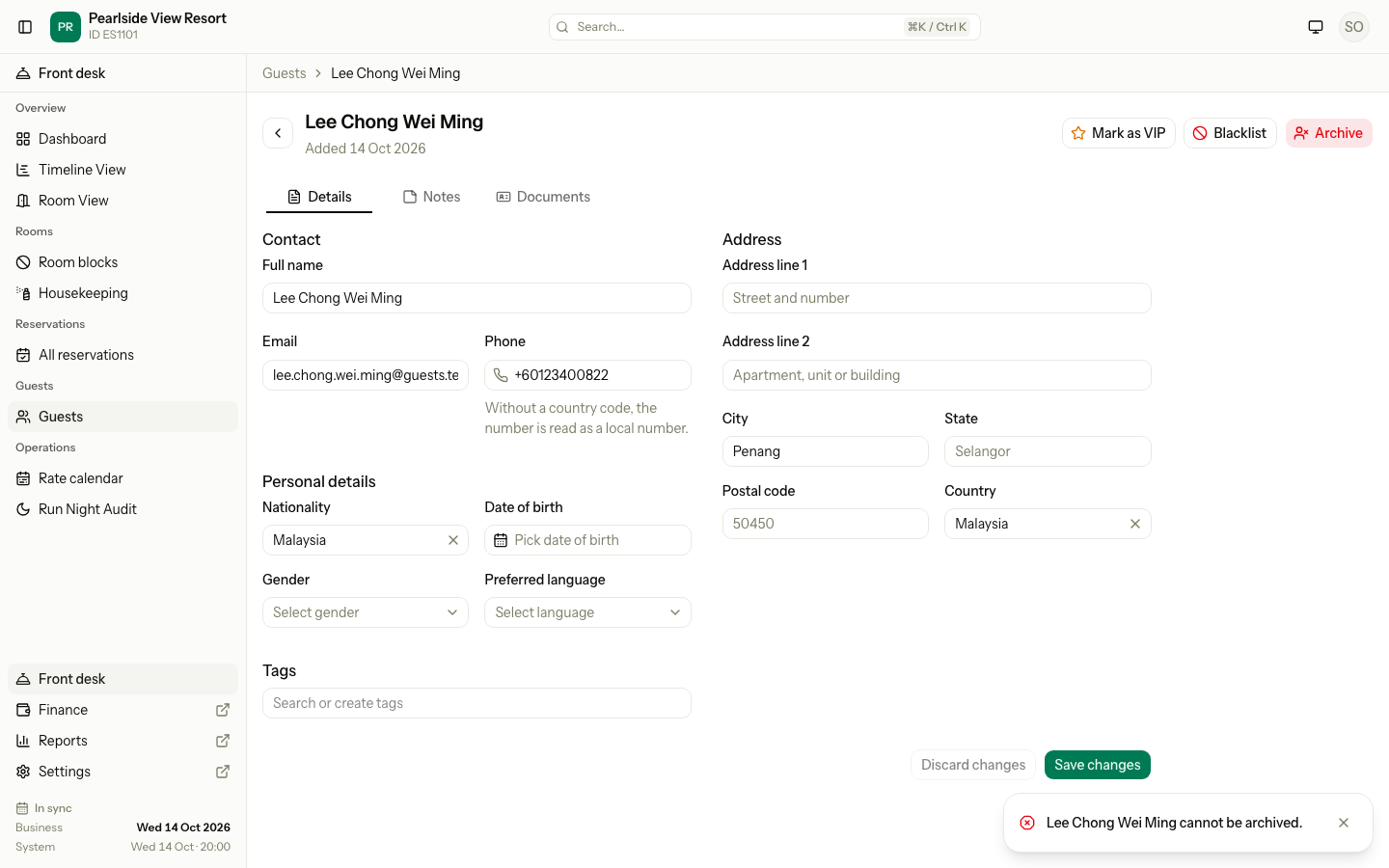Open the display monitor icon in header

pos(1316,27)
